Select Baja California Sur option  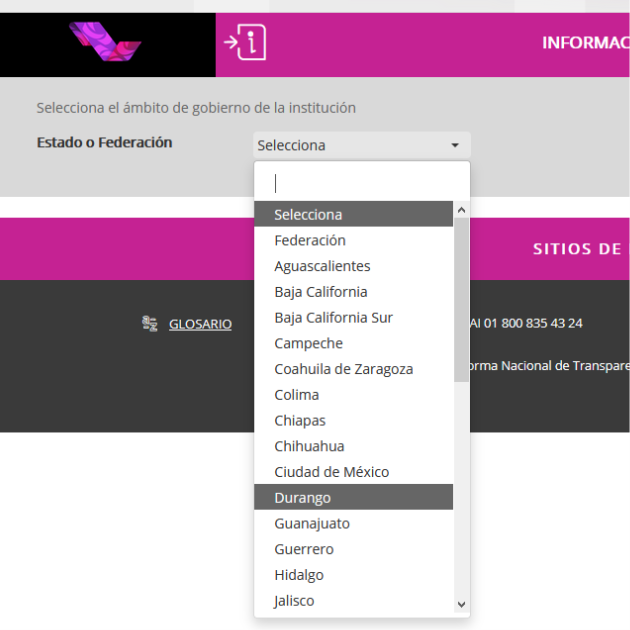point(333,318)
